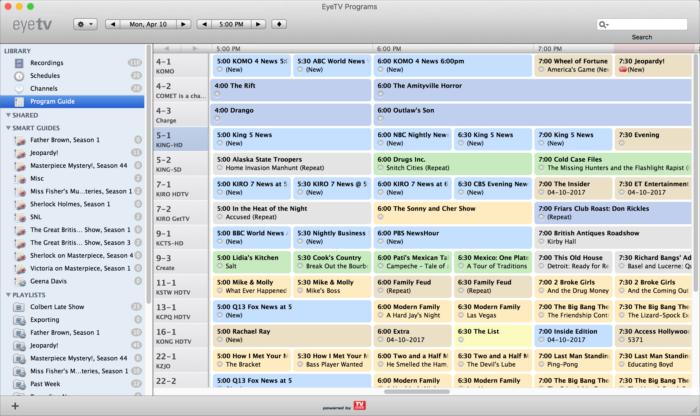700x416 pixels.
Task: Select the 6:00 Family Feud program
Action: pos(412,286)
